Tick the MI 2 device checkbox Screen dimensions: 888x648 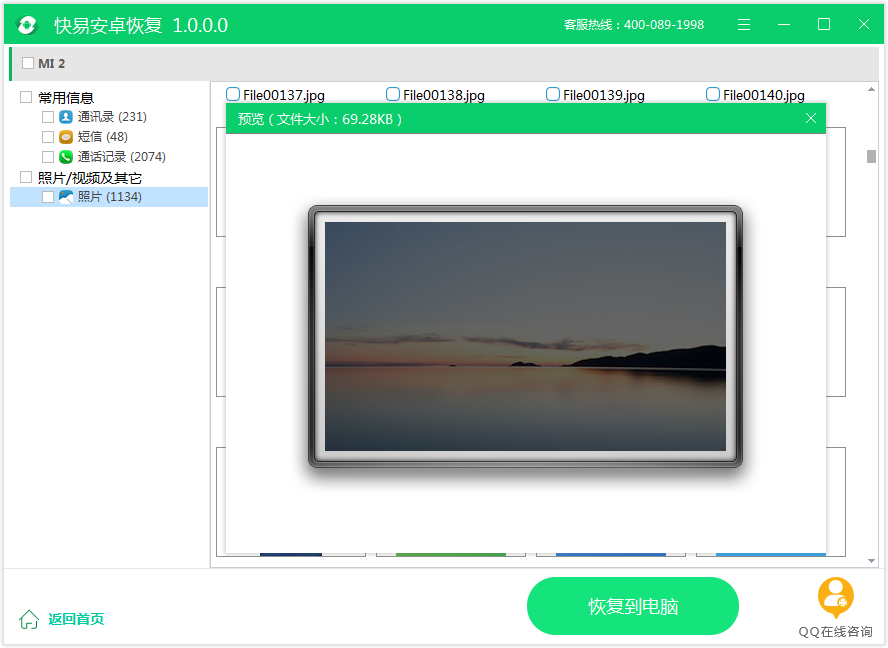click(28, 63)
